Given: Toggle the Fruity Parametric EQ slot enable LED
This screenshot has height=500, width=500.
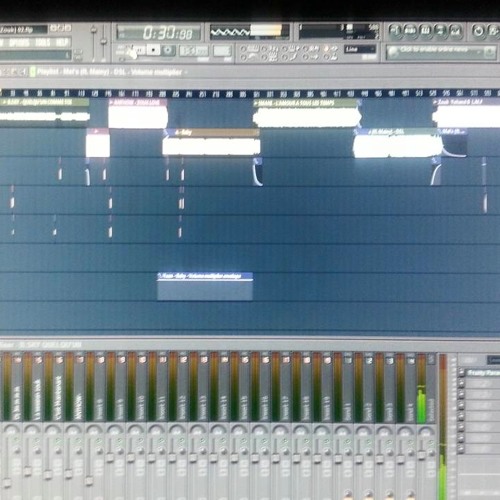Looking at the screenshot, I should [461, 373].
